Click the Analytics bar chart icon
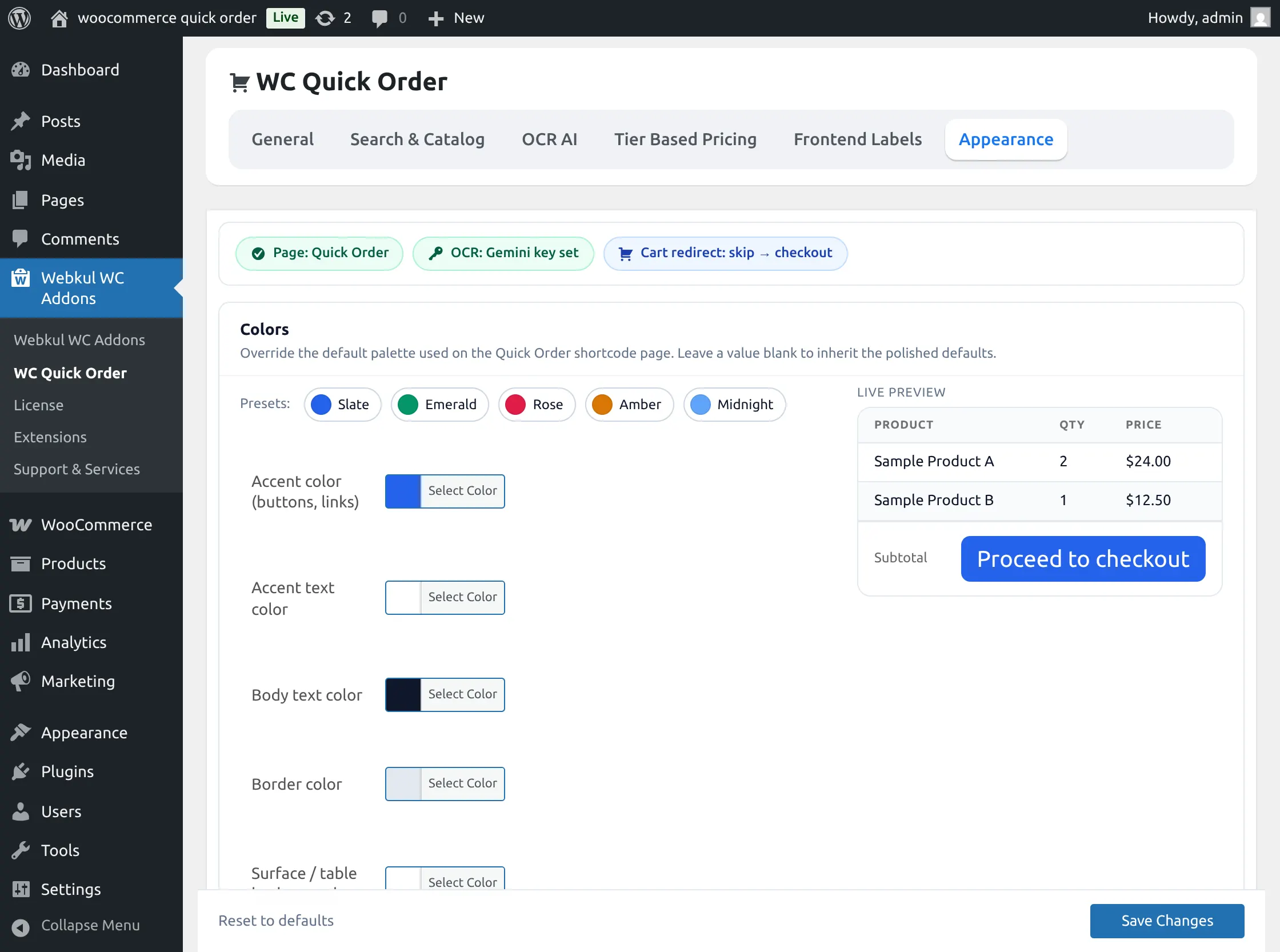 click(21, 642)
